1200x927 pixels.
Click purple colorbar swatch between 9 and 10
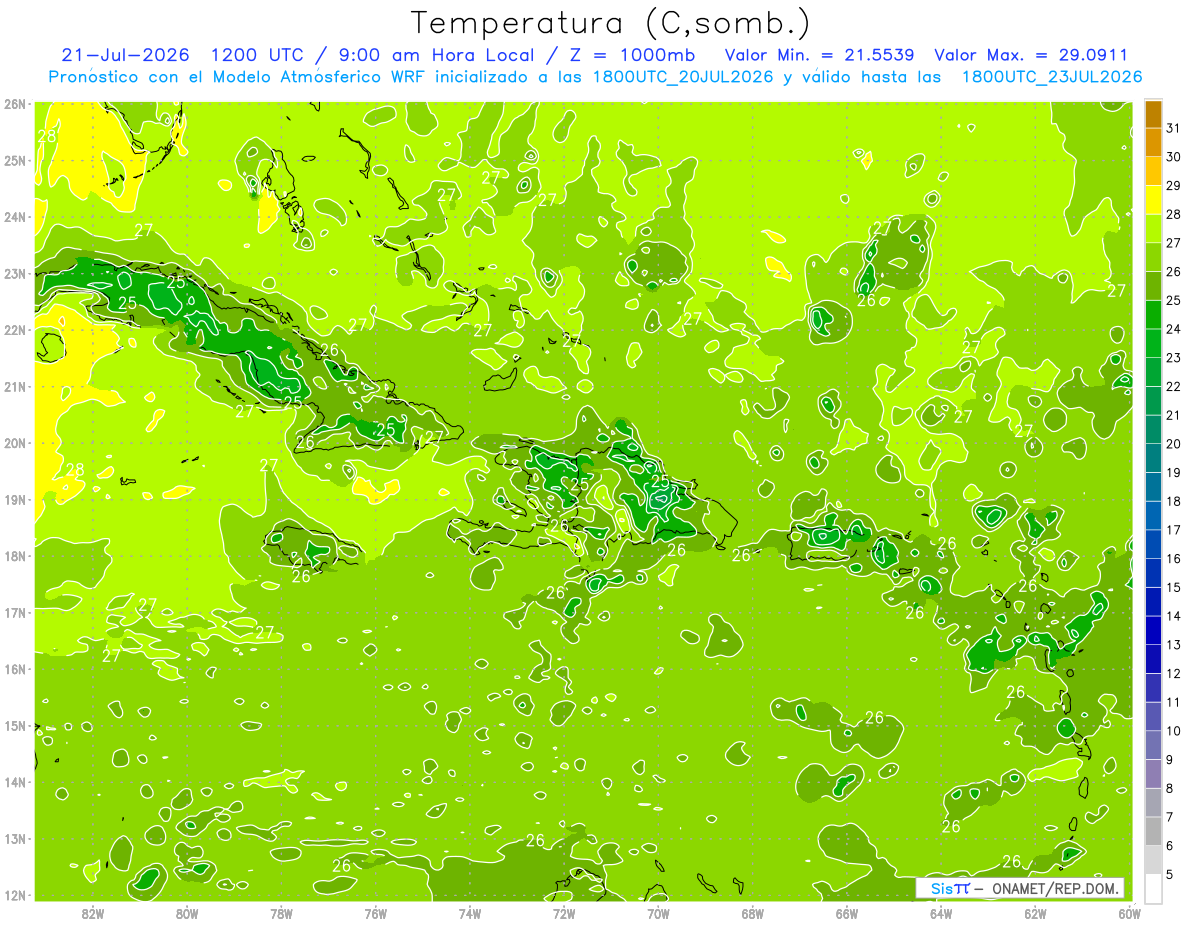[x=1153, y=745]
